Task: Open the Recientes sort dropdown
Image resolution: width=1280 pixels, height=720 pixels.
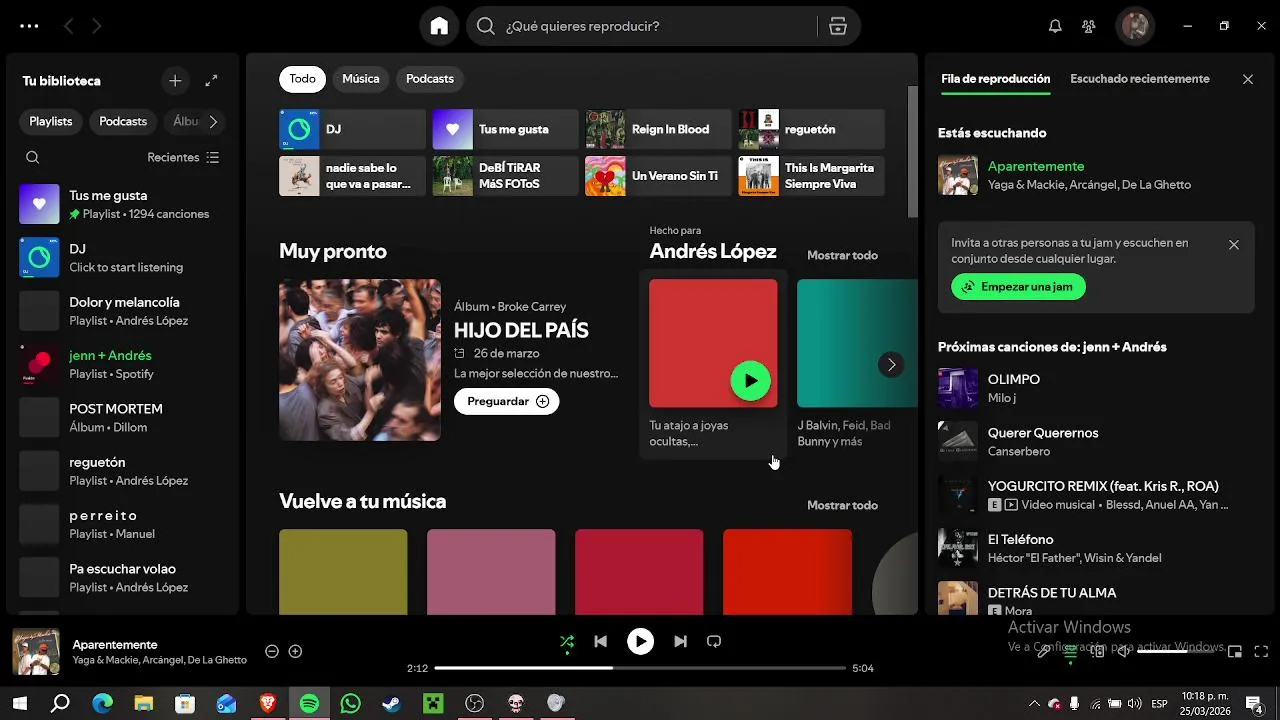Action: tap(183, 157)
